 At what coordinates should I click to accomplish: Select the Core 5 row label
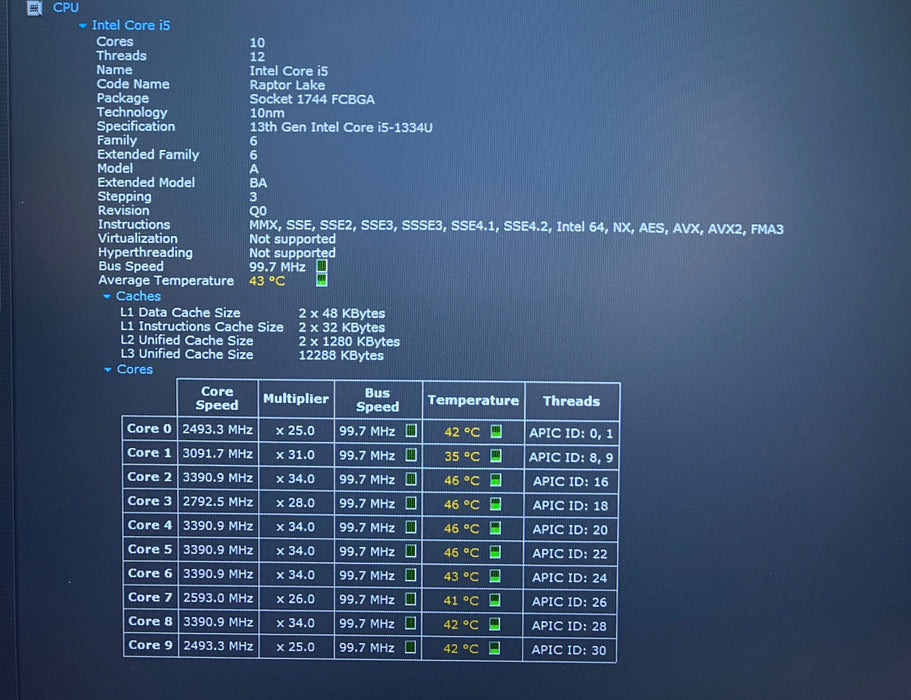pyautogui.click(x=150, y=549)
